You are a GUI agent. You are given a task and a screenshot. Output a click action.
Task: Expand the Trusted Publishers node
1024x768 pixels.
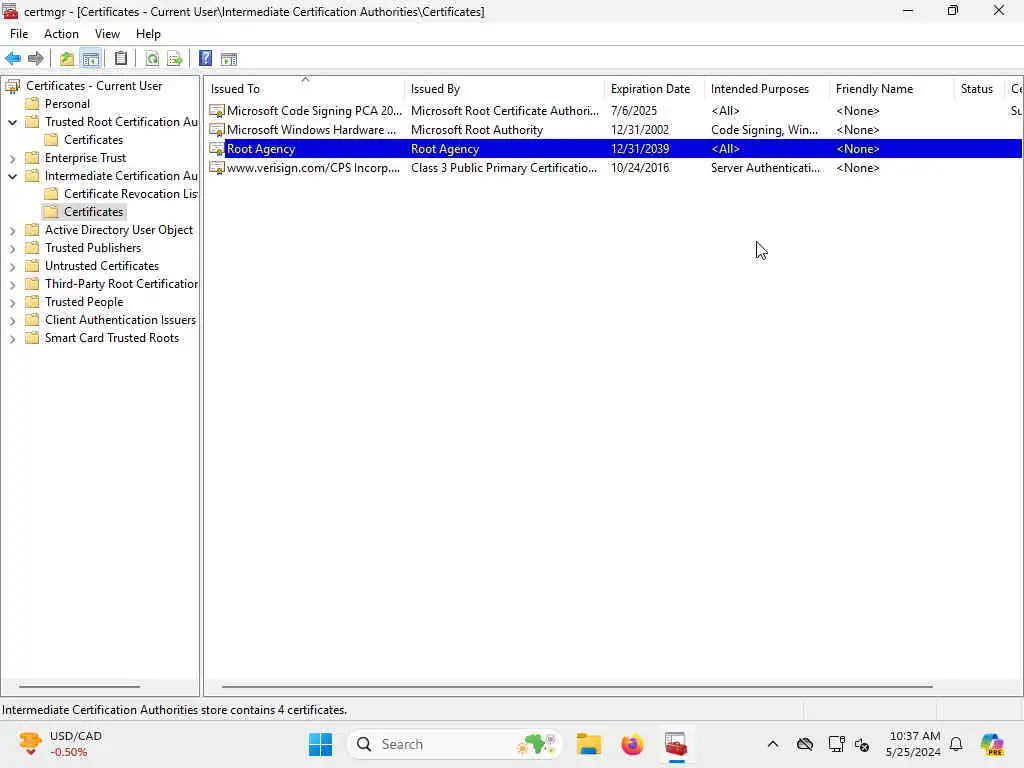(12, 248)
